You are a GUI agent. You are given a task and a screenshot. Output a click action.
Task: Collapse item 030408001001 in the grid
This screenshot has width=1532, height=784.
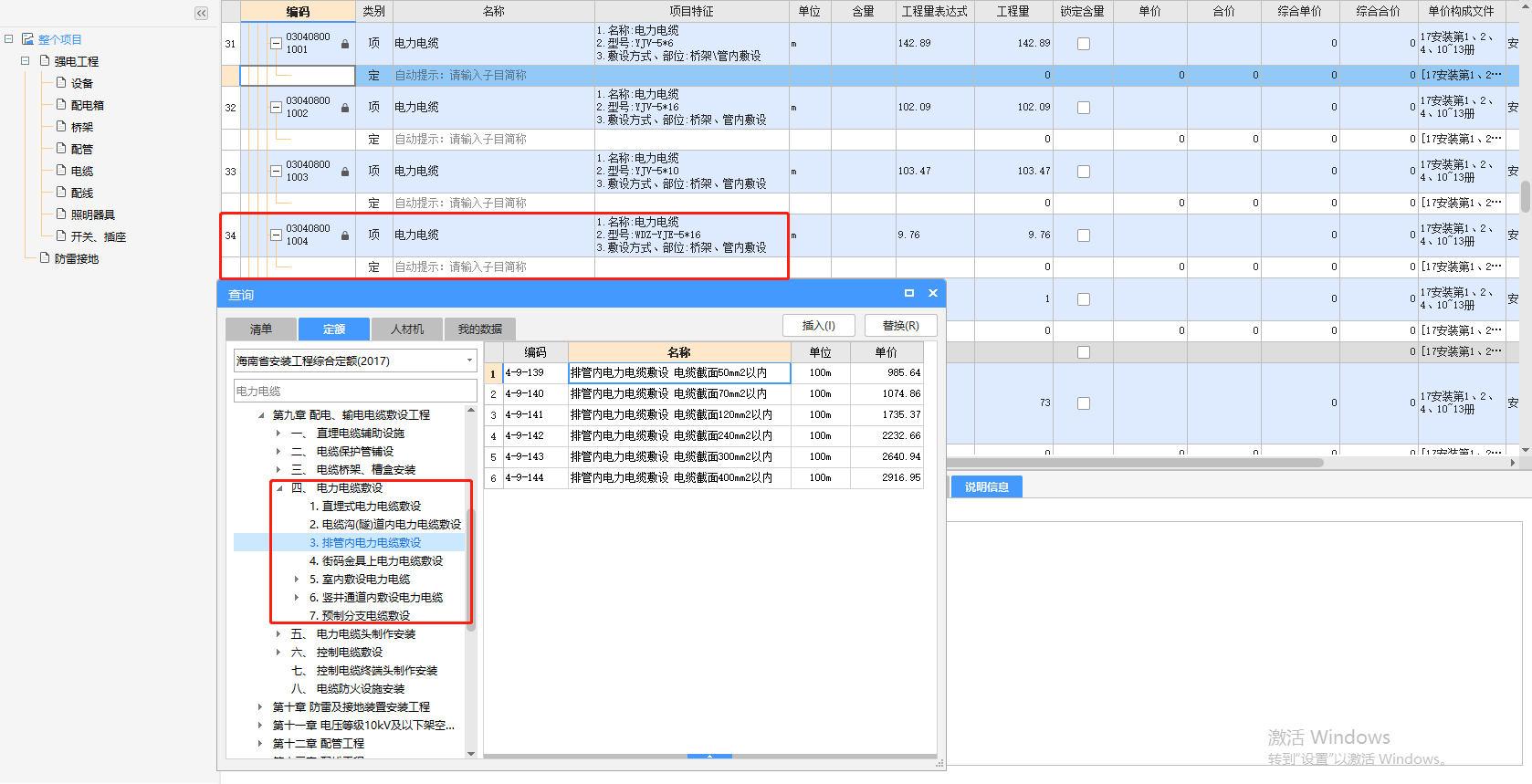[x=276, y=43]
